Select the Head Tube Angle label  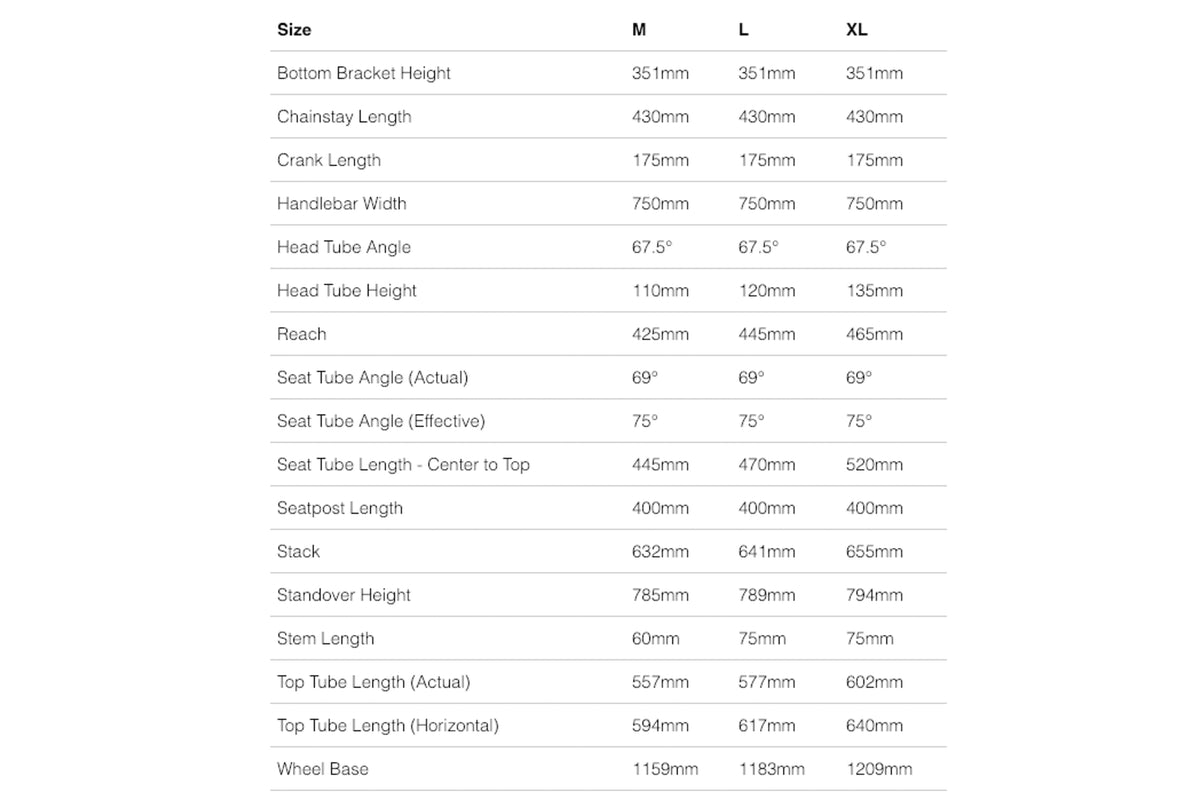pyautogui.click(x=343, y=247)
